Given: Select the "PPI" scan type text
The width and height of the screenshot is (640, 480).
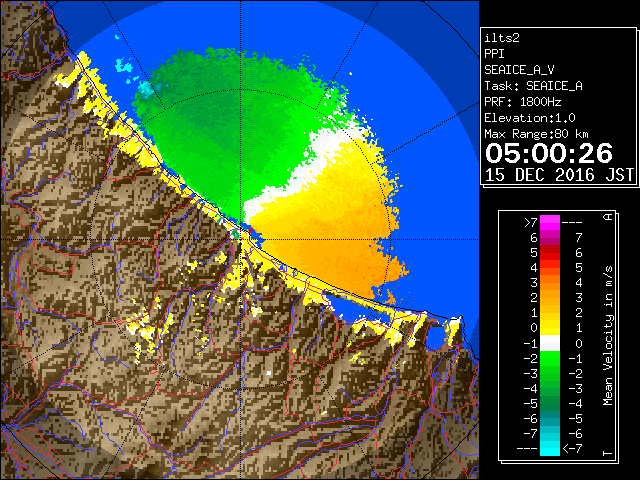Looking at the screenshot, I should (x=494, y=54).
